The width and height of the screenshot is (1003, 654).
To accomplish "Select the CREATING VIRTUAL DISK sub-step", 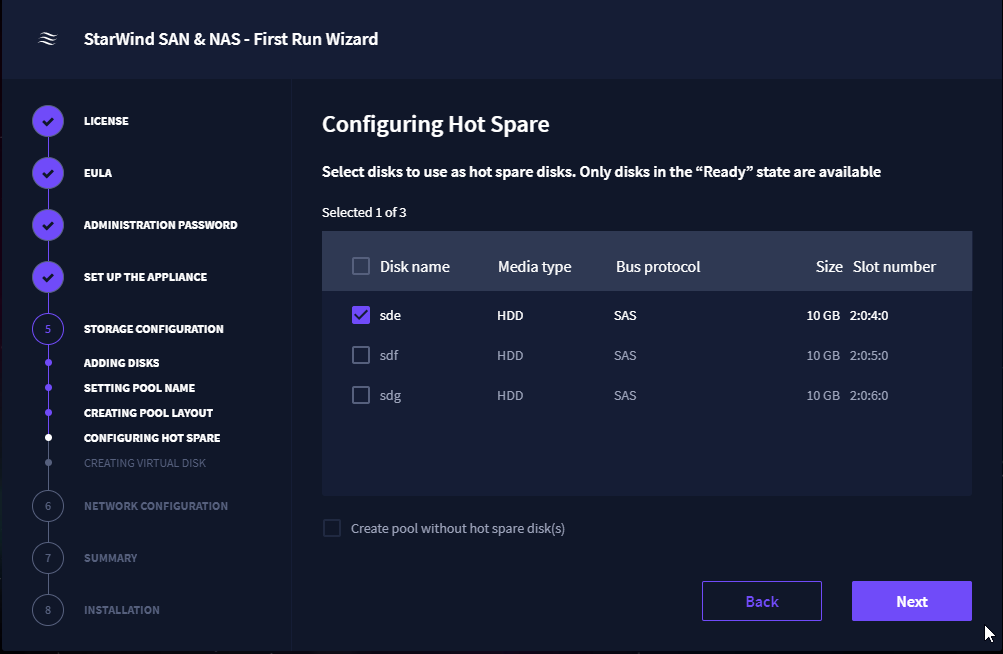I will (x=145, y=463).
